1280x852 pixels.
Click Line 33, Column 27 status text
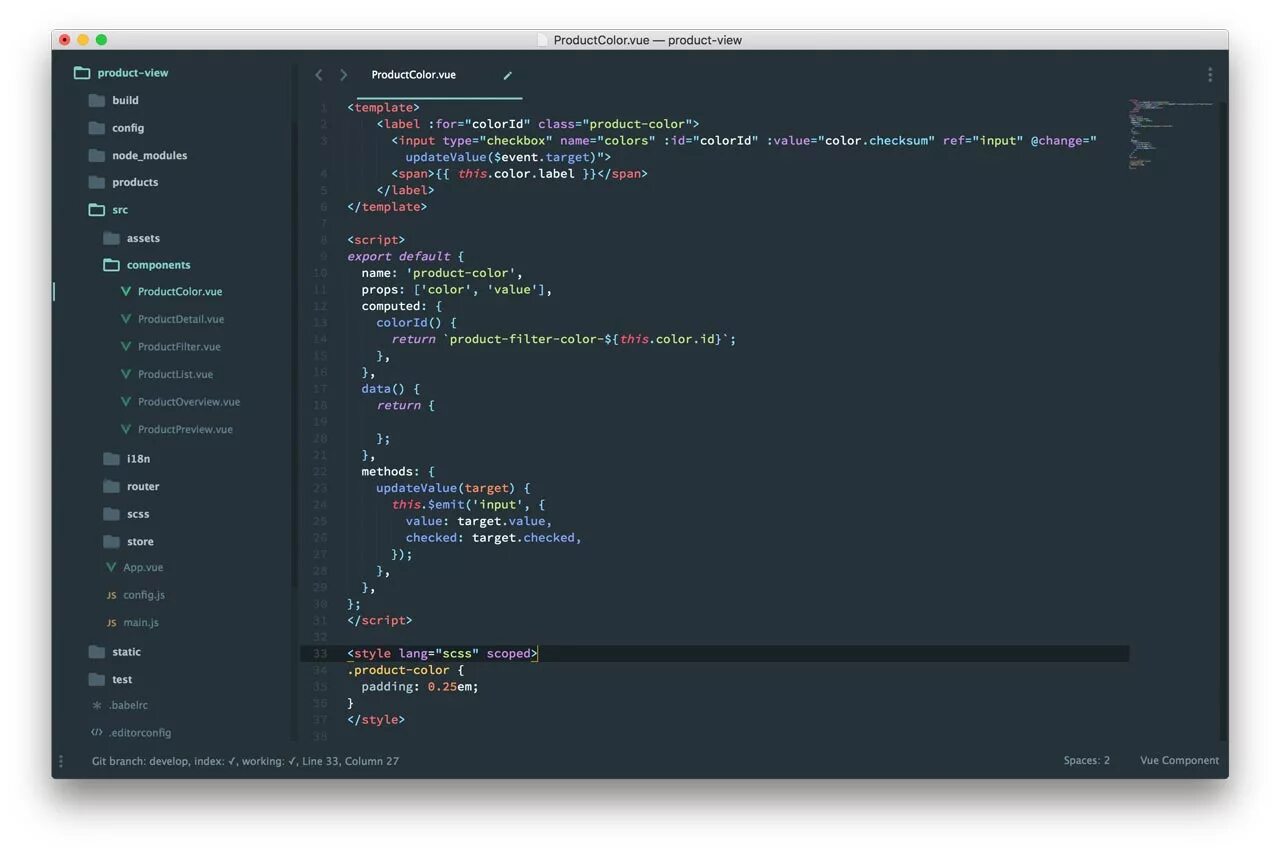(x=350, y=761)
